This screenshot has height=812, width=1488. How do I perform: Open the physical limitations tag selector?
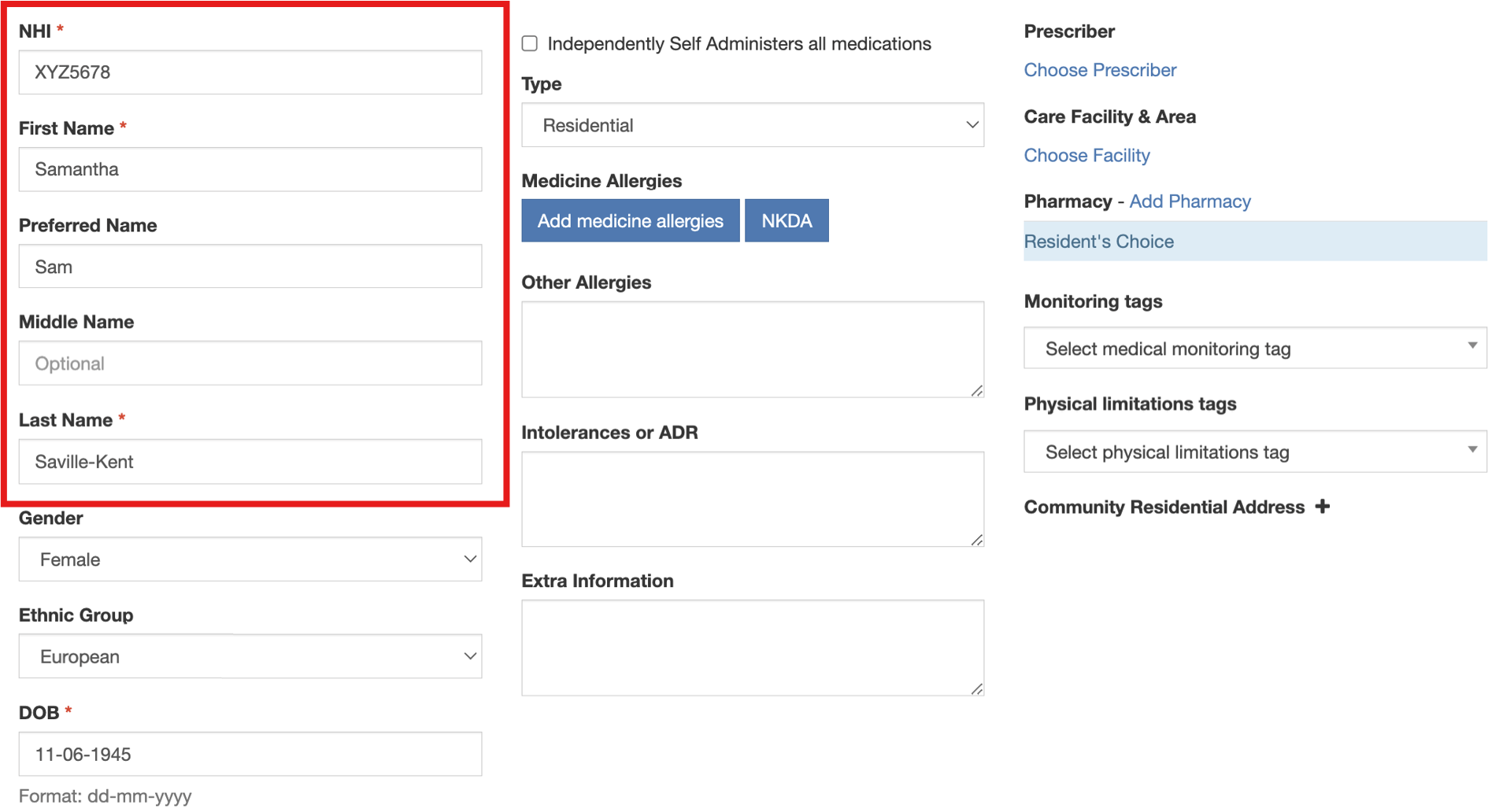(1252, 452)
